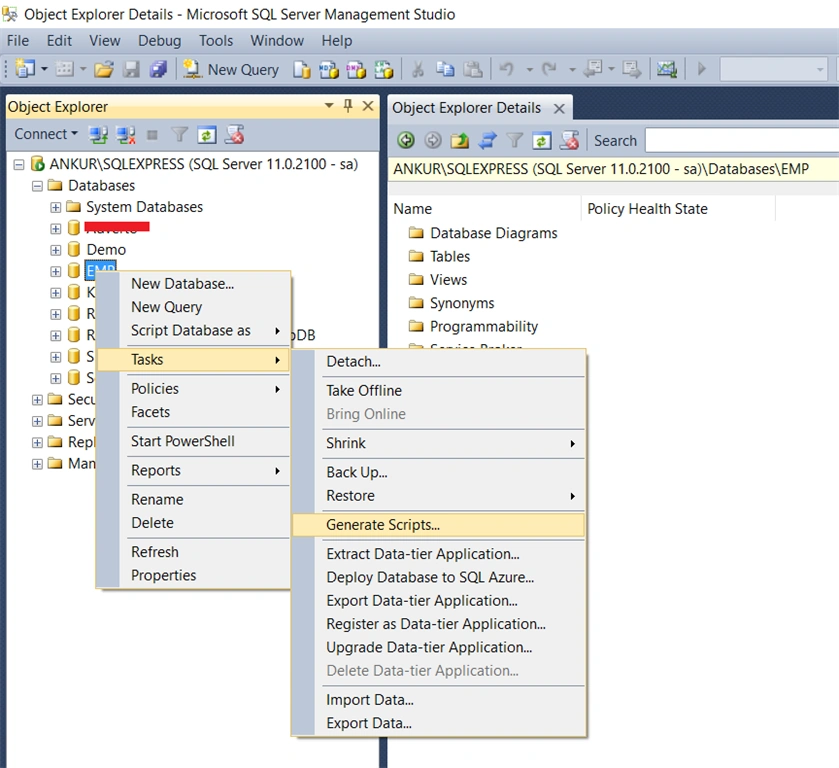The image size is (839, 768).
Task: Collapse the Databases tree node
Action: click(37, 186)
